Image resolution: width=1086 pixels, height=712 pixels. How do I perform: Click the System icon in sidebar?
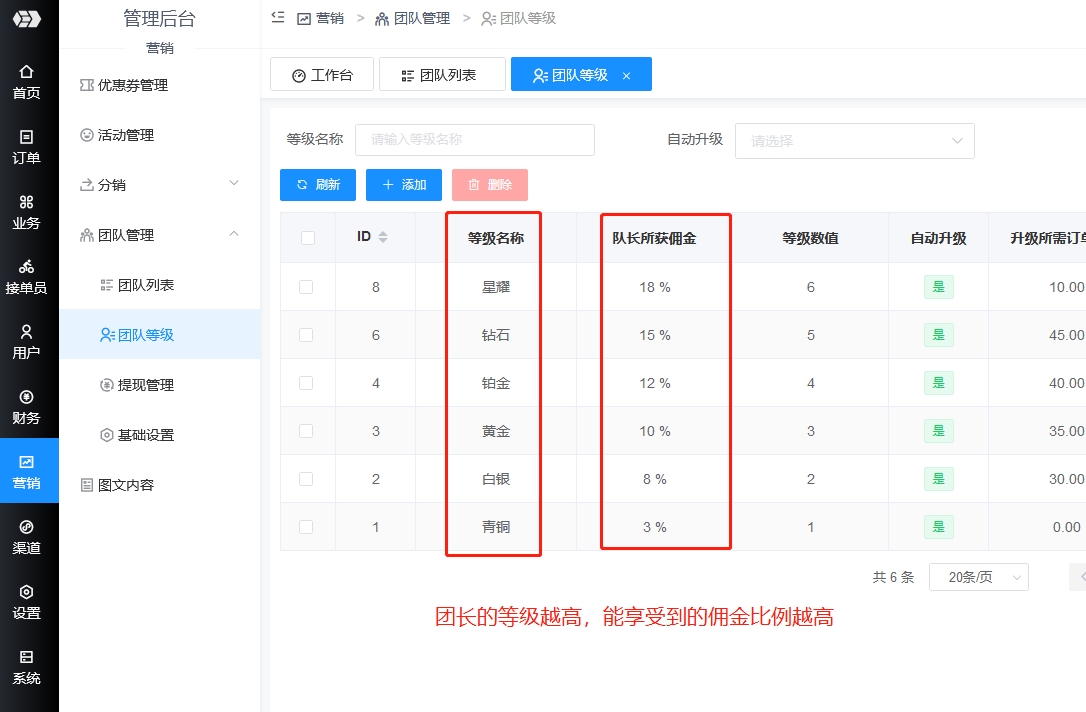tap(27, 657)
